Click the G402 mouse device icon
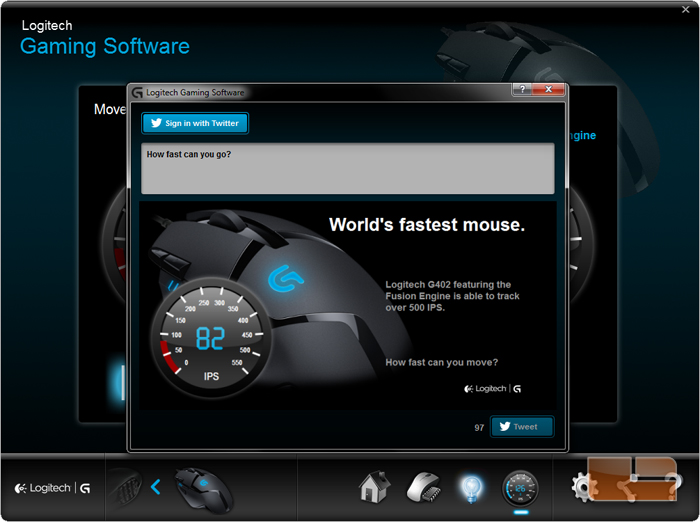 coord(203,488)
